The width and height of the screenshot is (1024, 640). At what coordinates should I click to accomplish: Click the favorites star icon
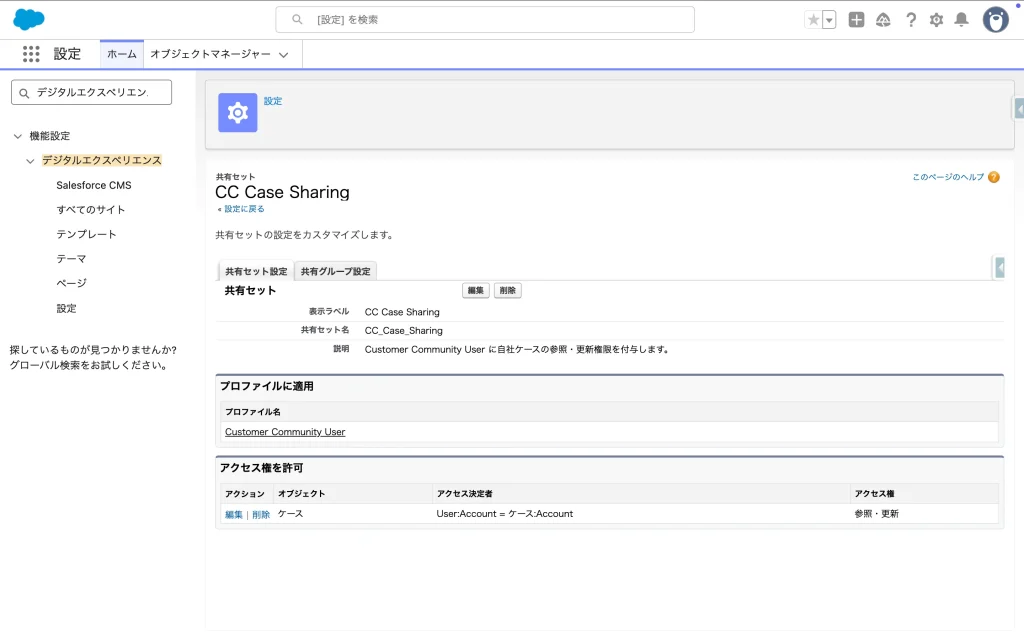[x=813, y=20]
